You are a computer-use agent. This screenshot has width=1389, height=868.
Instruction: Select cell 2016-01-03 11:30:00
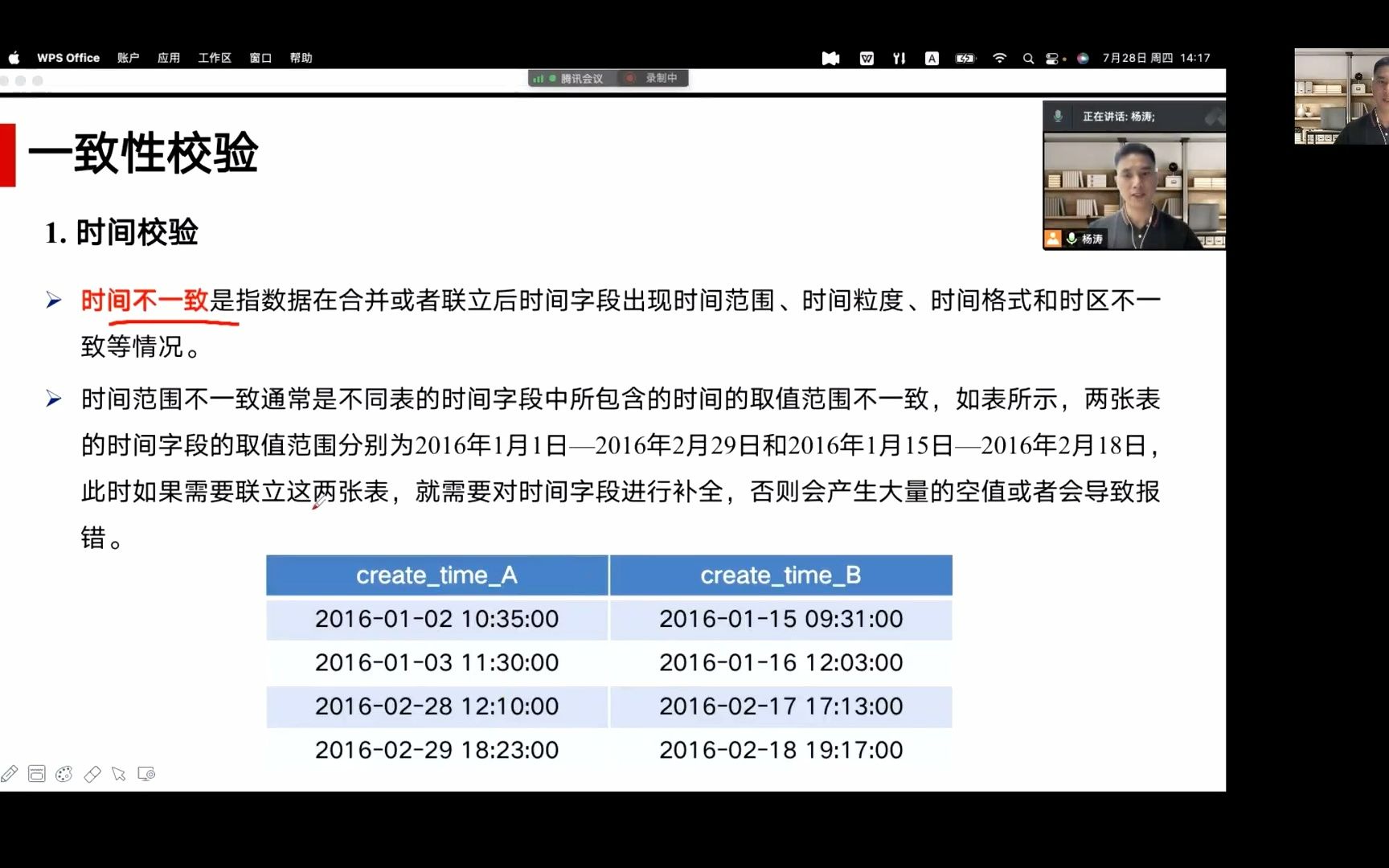pos(436,662)
